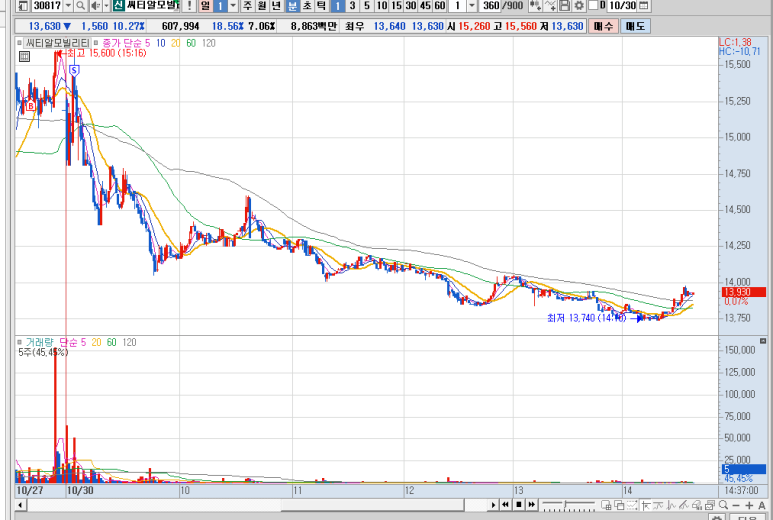
Task: Open the calendar date picker icon
Action: pos(643,5)
